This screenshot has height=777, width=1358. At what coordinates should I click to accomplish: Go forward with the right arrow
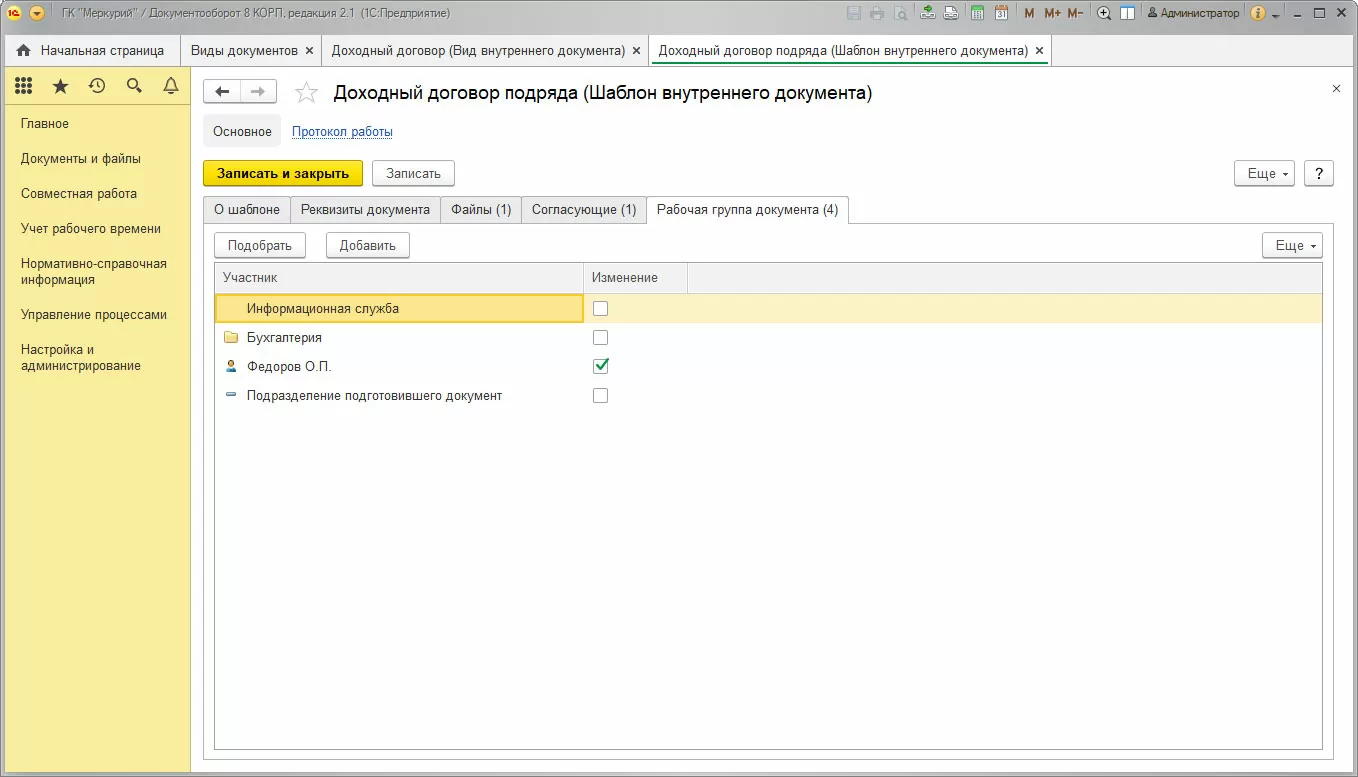[258, 92]
